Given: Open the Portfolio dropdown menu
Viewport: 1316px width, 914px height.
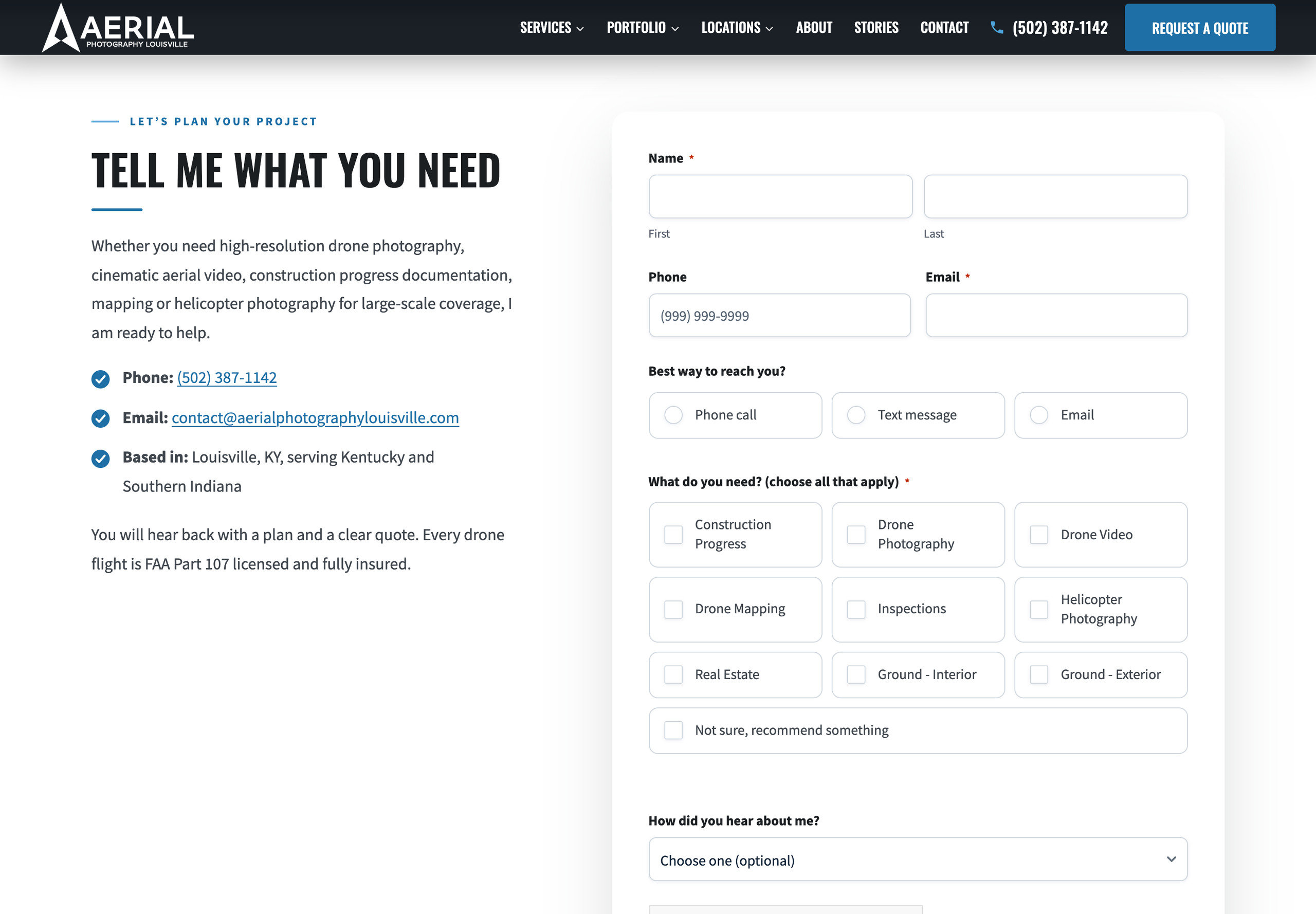Looking at the screenshot, I should point(643,27).
